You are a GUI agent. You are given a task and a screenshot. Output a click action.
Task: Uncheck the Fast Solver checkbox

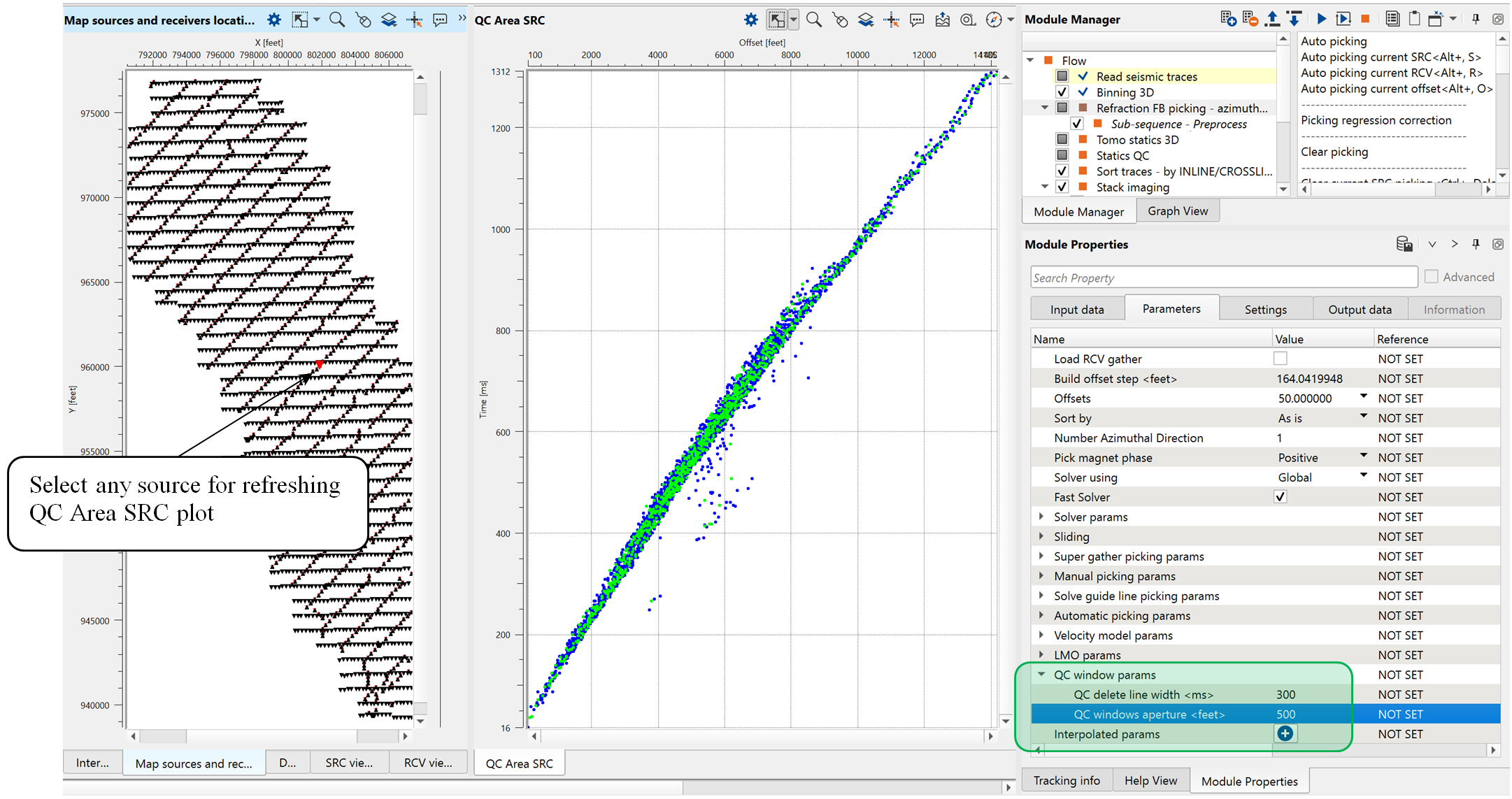pyautogui.click(x=1280, y=497)
